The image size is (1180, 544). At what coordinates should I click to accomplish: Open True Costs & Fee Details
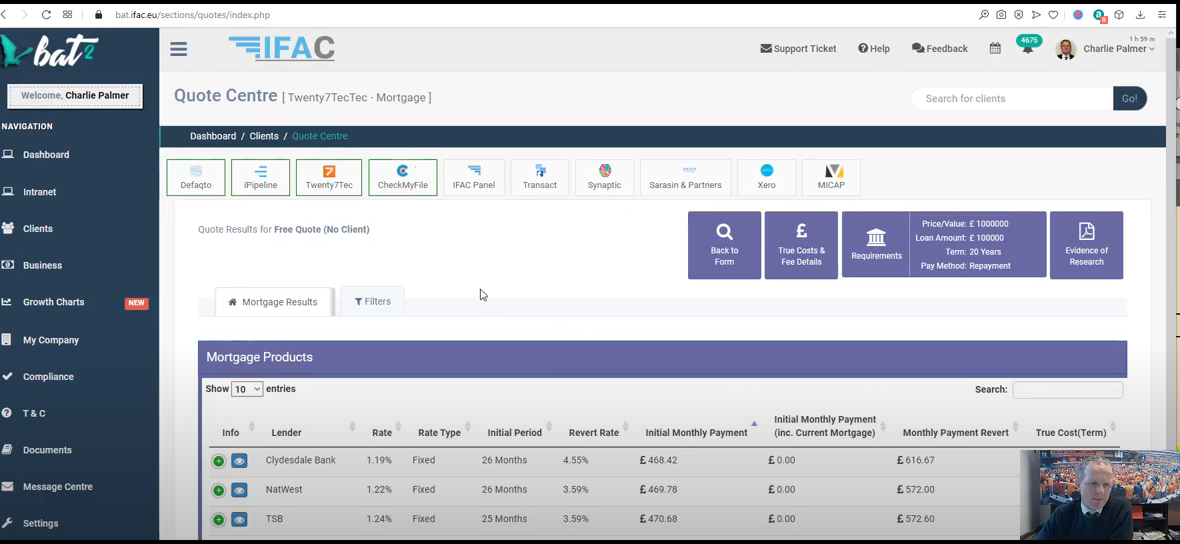[801, 245]
